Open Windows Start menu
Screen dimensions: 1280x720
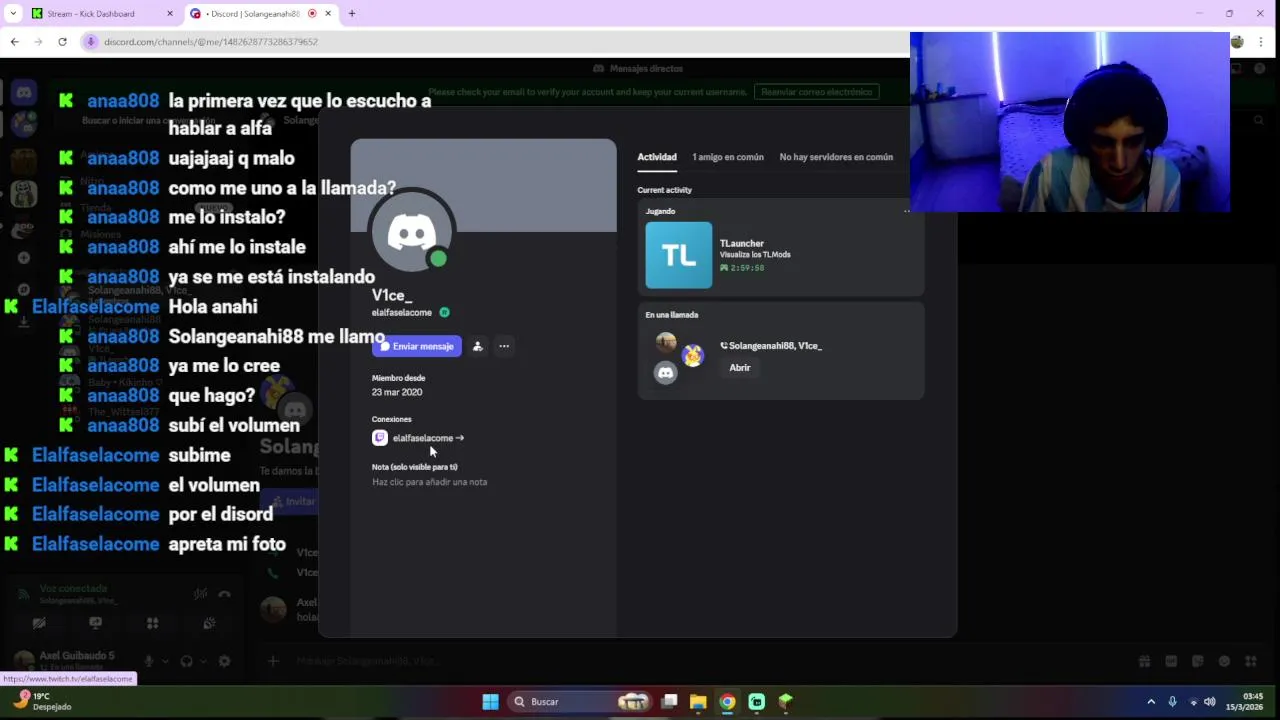(490, 702)
